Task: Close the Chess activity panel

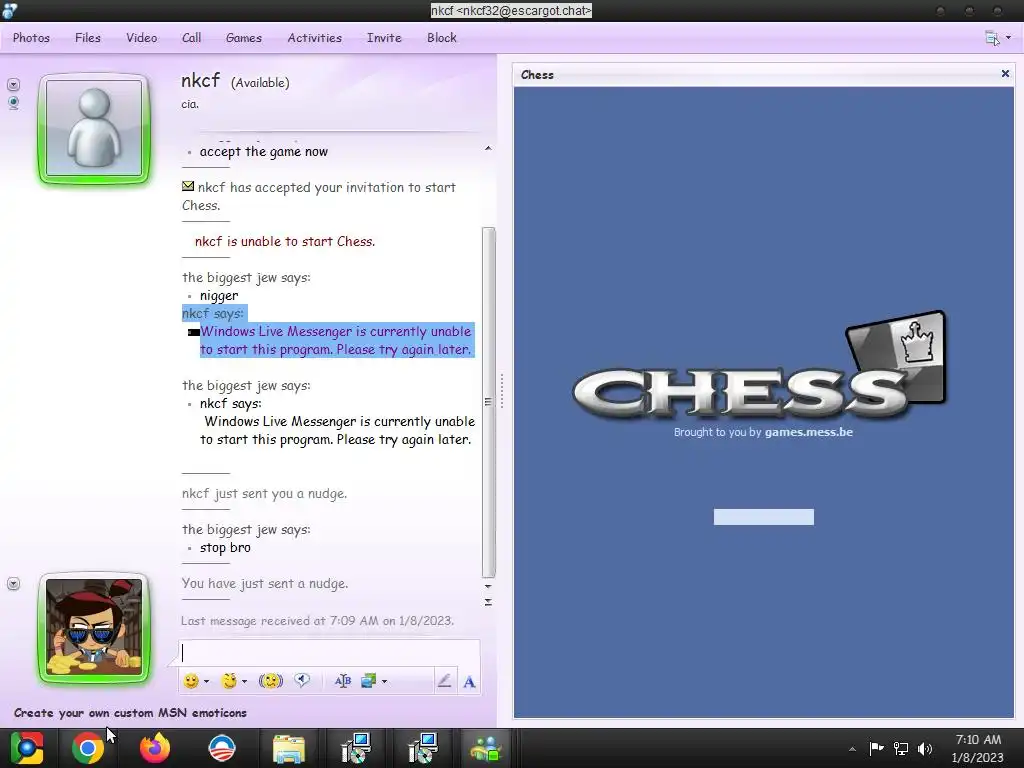Action: [x=1005, y=74]
